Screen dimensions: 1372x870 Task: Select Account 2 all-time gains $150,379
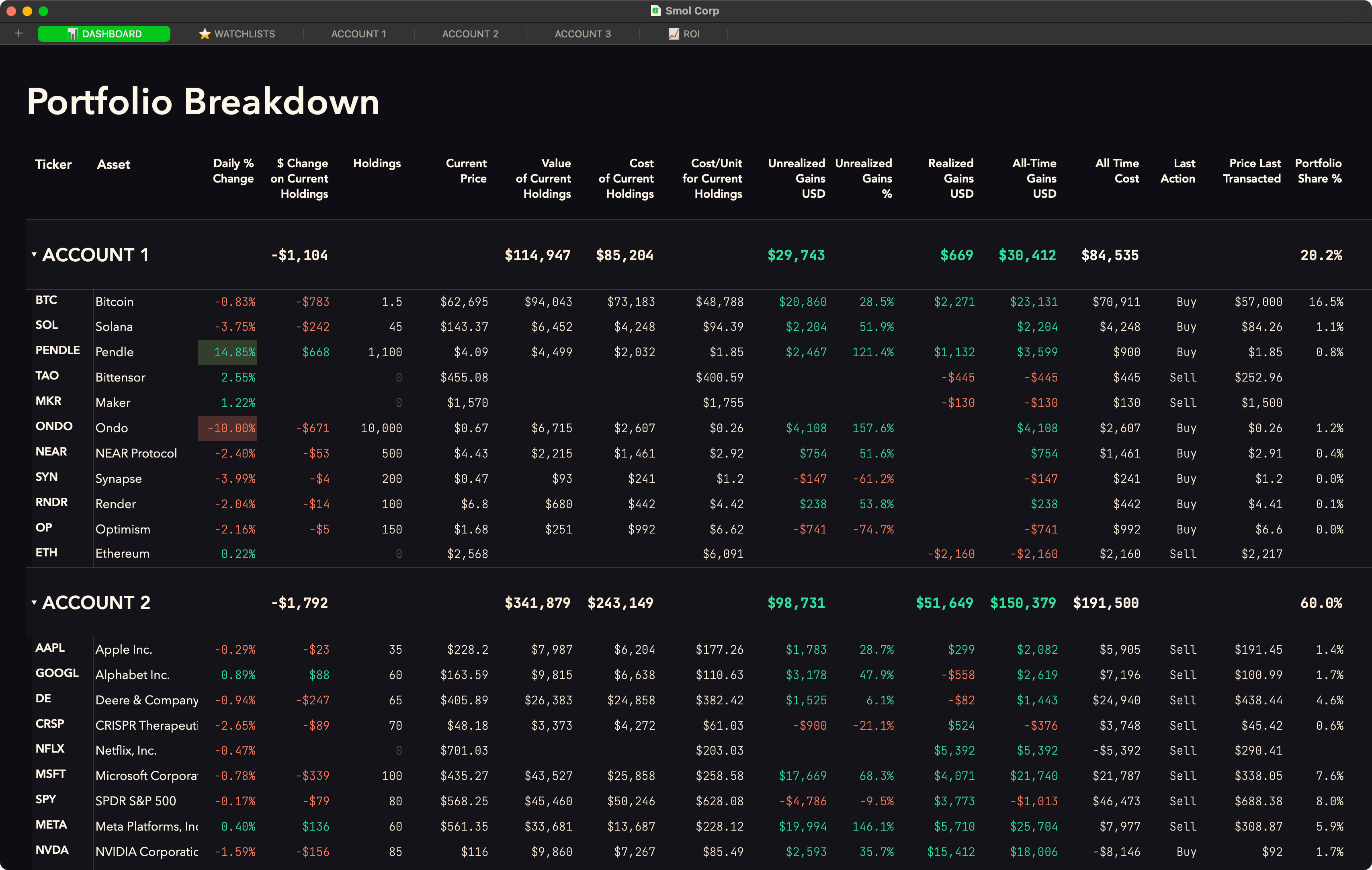[1023, 603]
